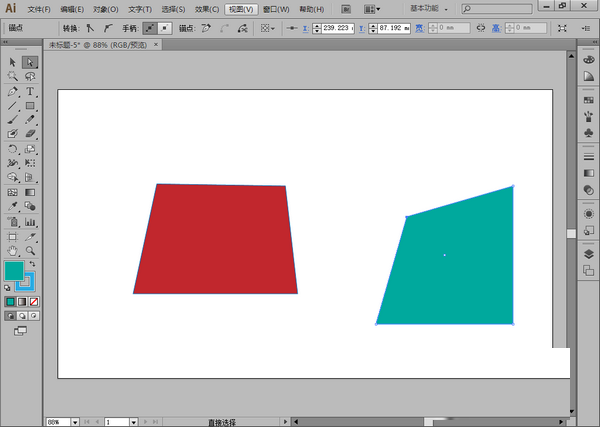Open the 视图(V) menu
The width and height of the screenshot is (600, 427).
(240, 9)
